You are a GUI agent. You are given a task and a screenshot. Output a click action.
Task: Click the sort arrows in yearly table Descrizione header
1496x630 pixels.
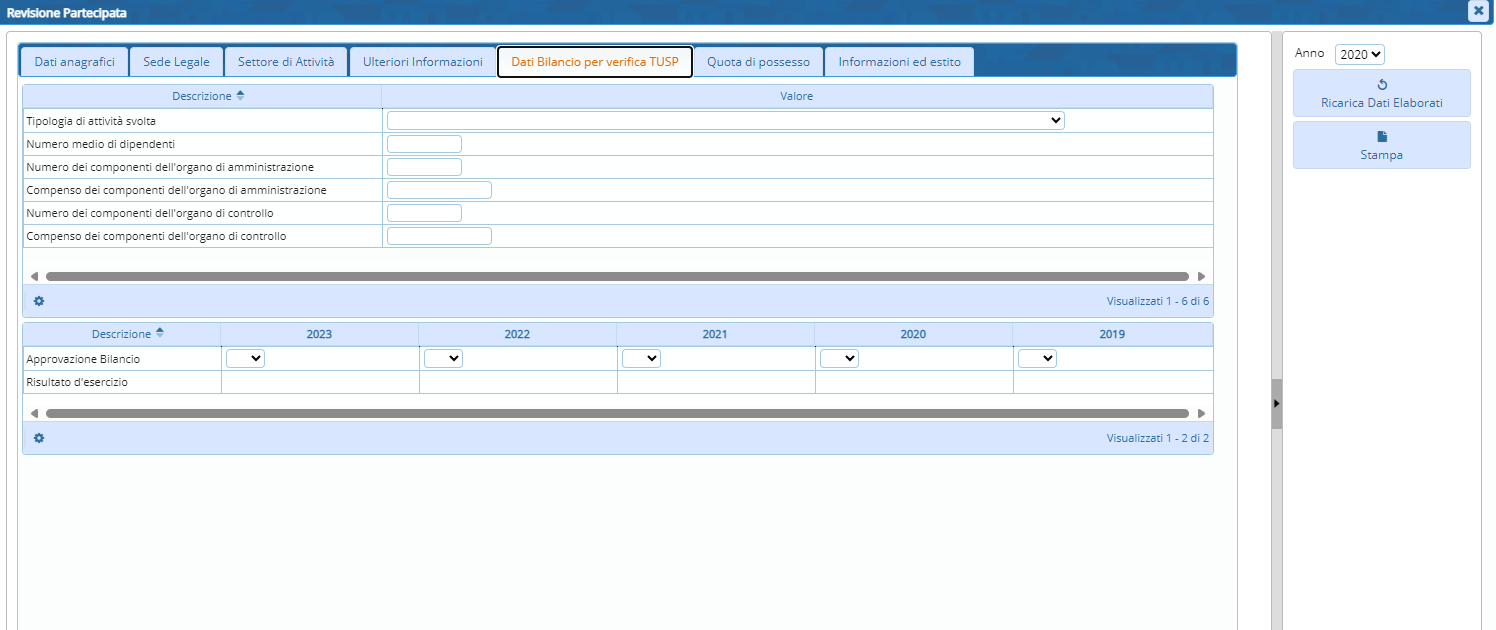[160, 334]
